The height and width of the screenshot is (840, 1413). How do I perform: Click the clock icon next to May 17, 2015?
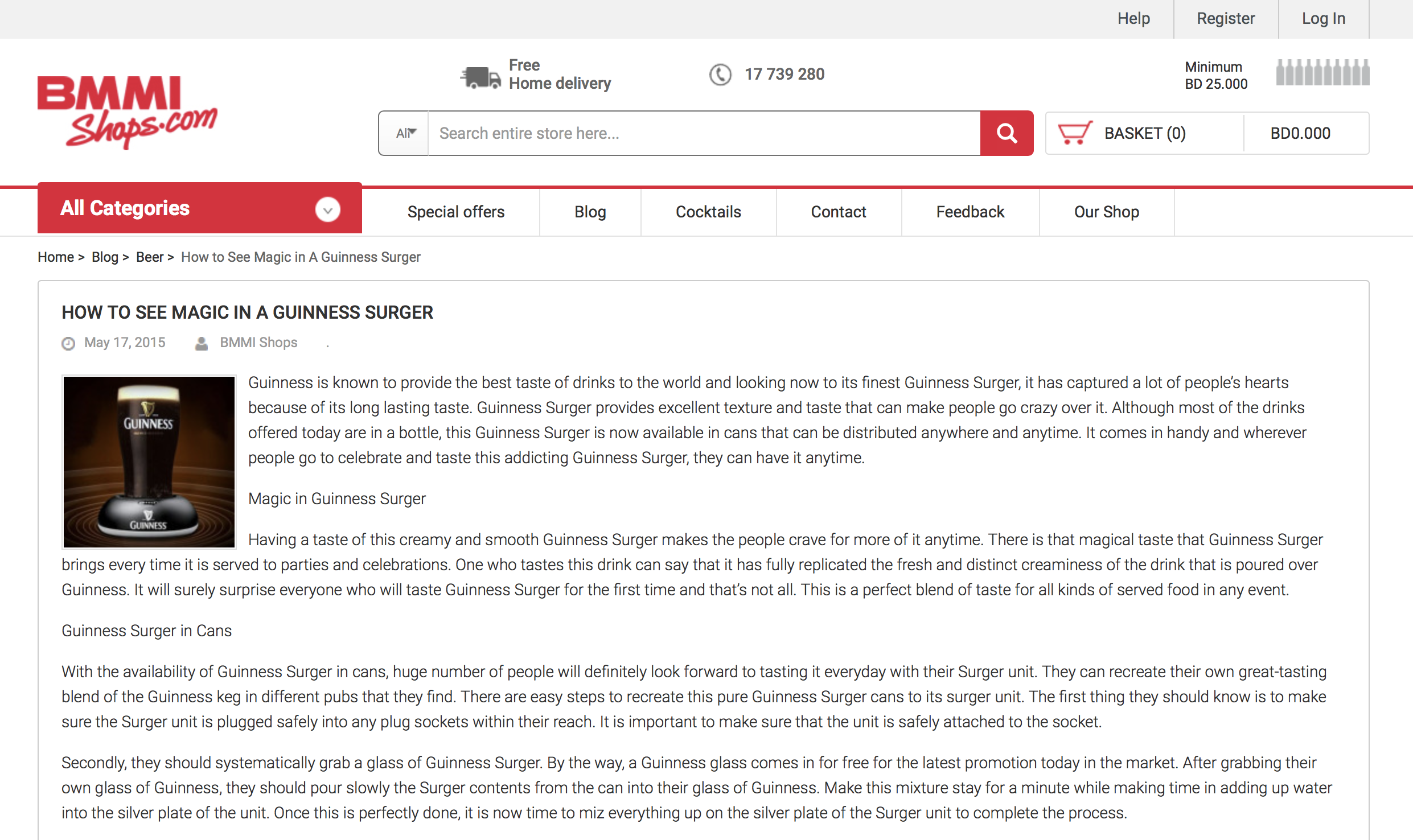coord(68,343)
